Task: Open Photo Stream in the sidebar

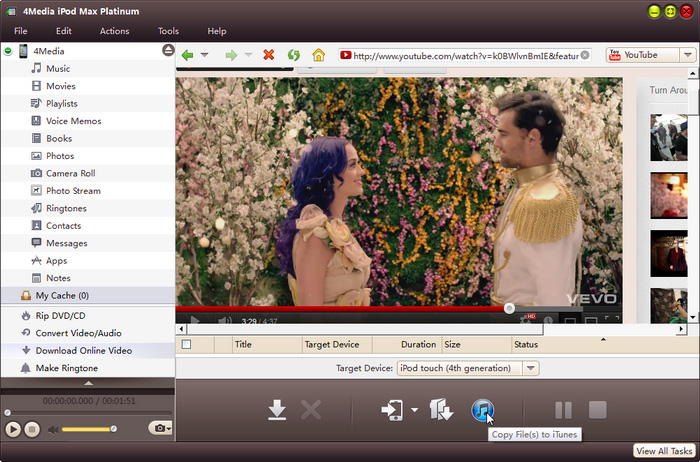Action: tap(66, 191)
